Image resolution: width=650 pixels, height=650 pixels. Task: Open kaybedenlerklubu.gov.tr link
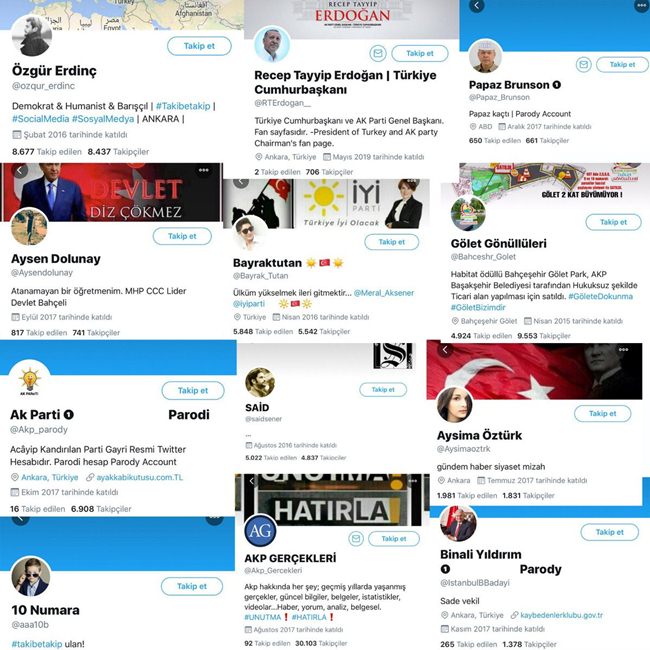561,615
